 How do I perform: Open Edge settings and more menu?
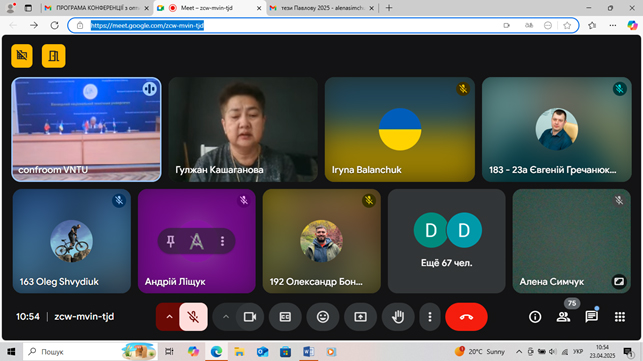click(613, 25)
